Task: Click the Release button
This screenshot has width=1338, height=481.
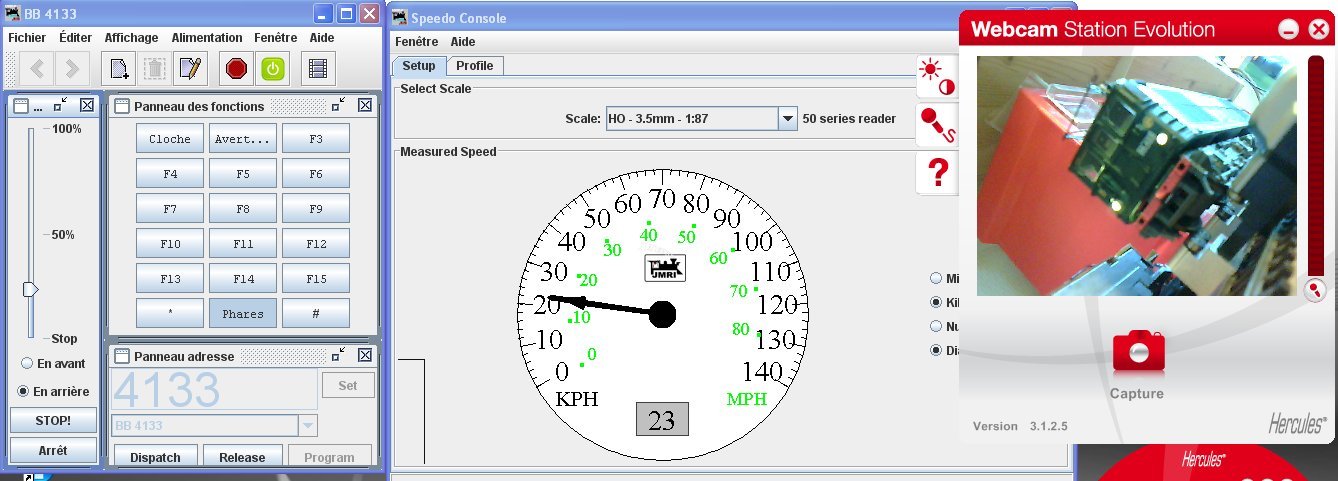Action: tap(242, 456)
